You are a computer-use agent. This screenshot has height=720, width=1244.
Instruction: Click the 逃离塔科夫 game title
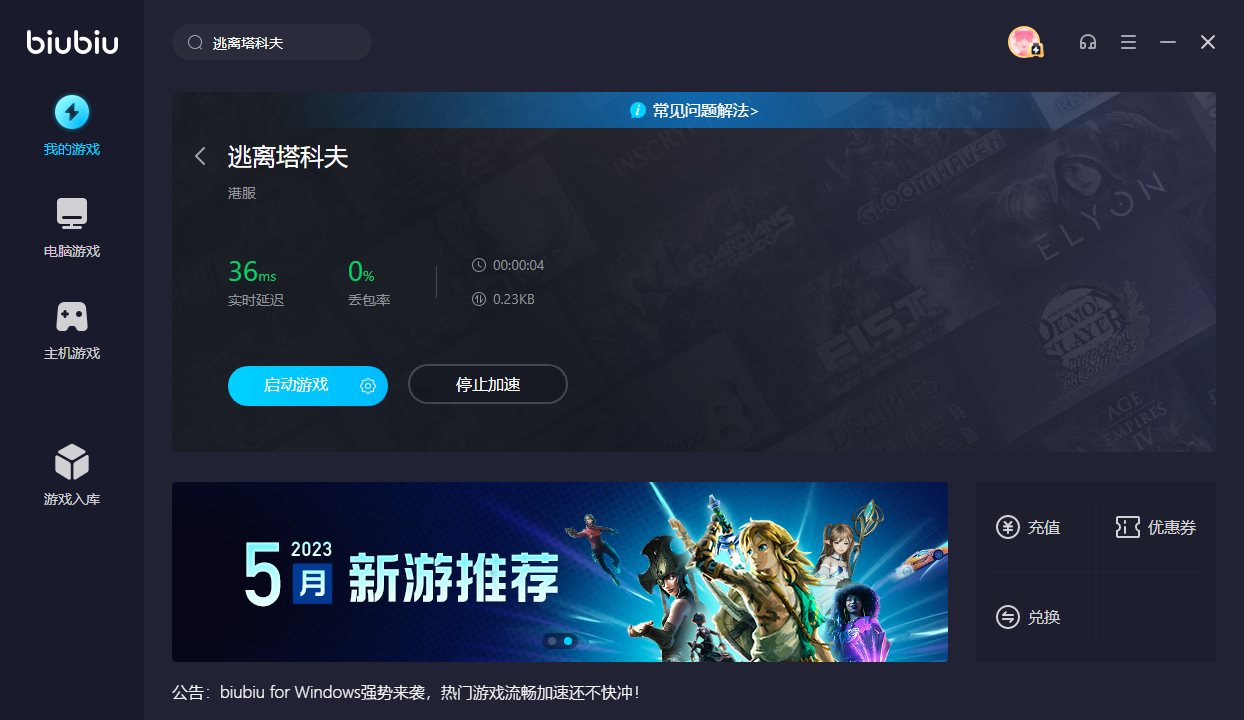click(x=288, y=157)
